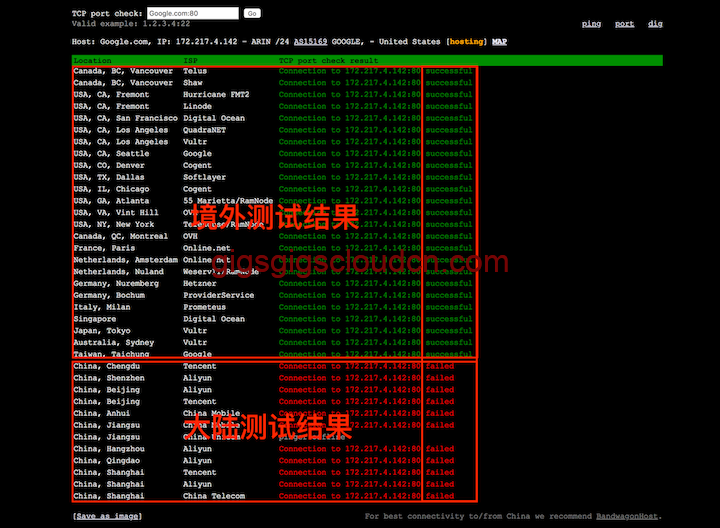
Task: Click the USA, CO, Denver location
Action: (109, 166)
